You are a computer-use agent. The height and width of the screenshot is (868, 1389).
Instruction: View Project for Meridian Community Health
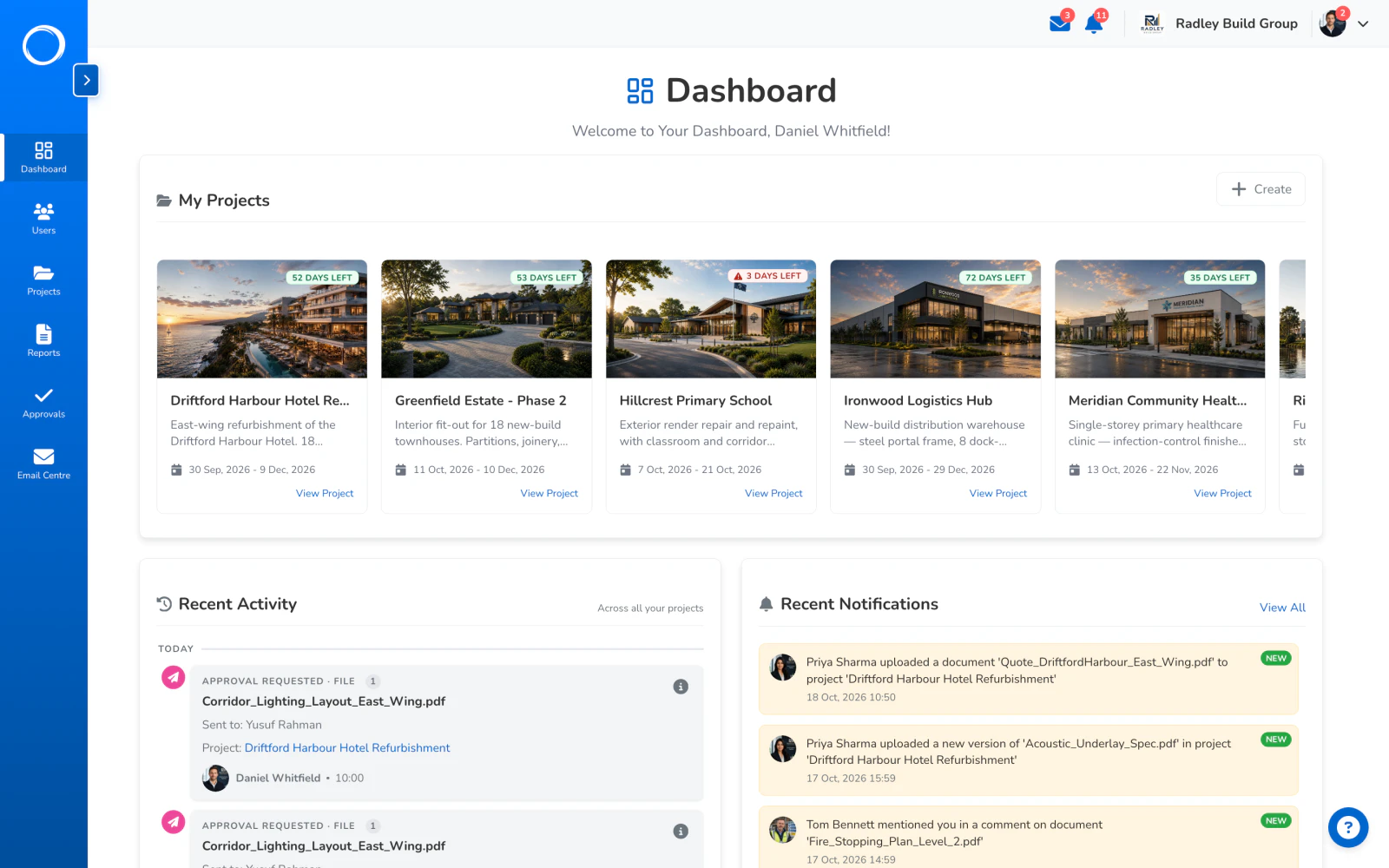(x=1222, y=493)
